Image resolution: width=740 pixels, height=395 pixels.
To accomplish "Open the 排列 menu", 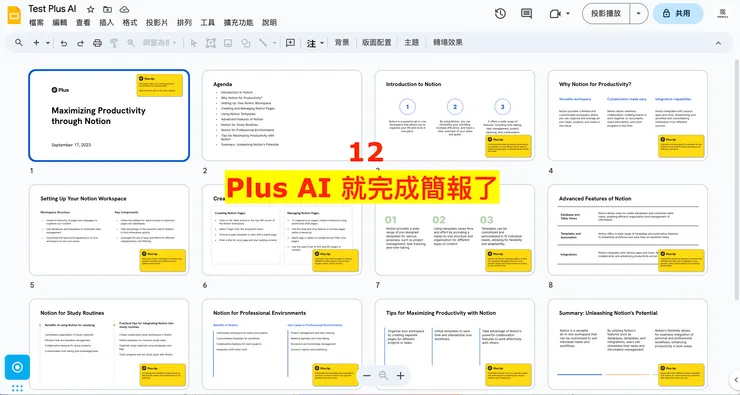I will pyautogui.click(x=184, y=23).
